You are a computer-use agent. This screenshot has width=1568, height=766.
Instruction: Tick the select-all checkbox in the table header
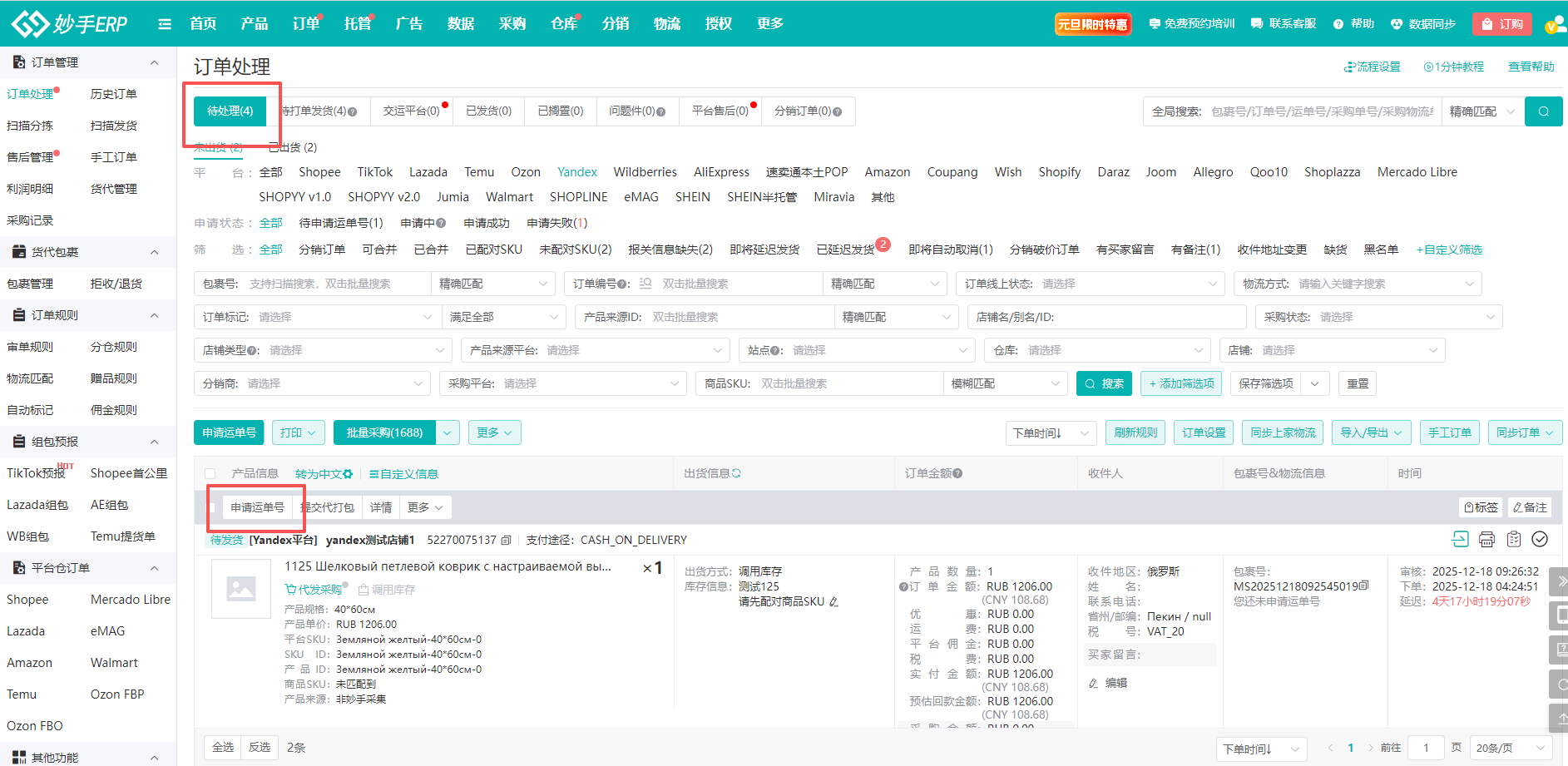point(210,474)
